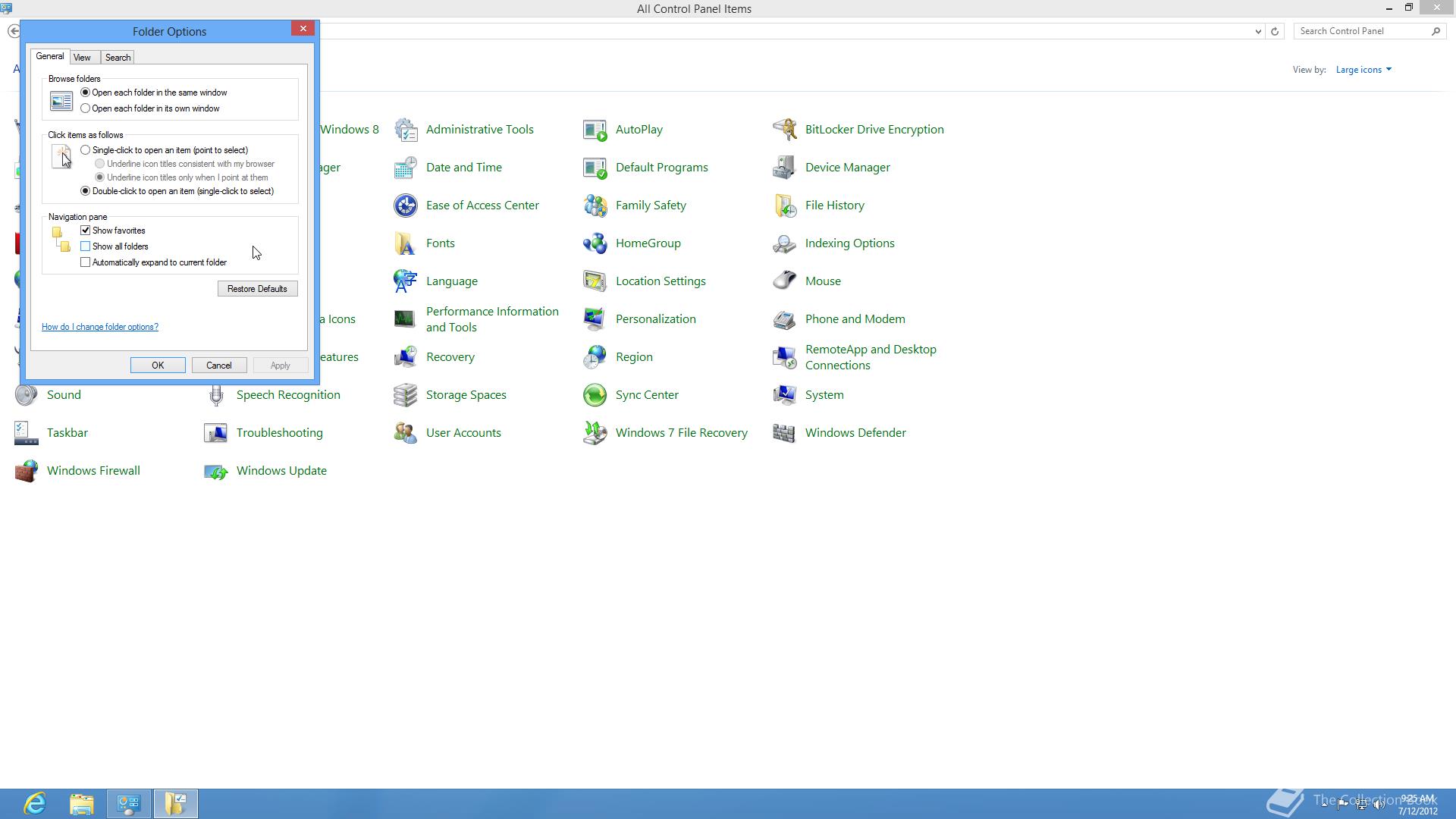Open RemoteApp and Desktop Connections link
Image resolution: width=1456 pixels, height=819 pixels.
coord(871,357)
